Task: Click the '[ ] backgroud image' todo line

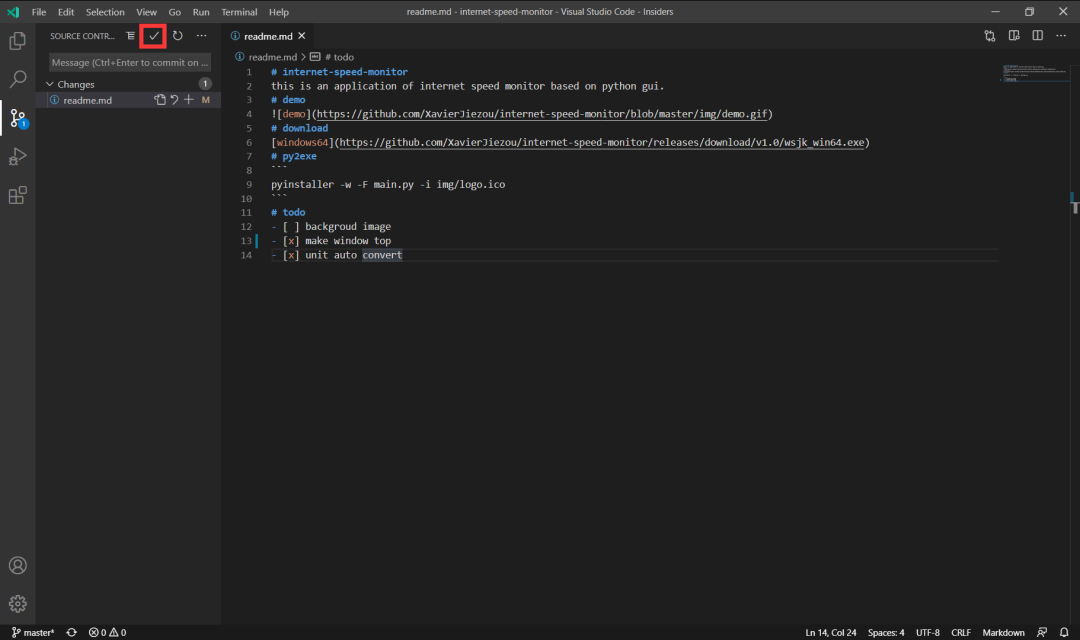Action: click(331, 227)
